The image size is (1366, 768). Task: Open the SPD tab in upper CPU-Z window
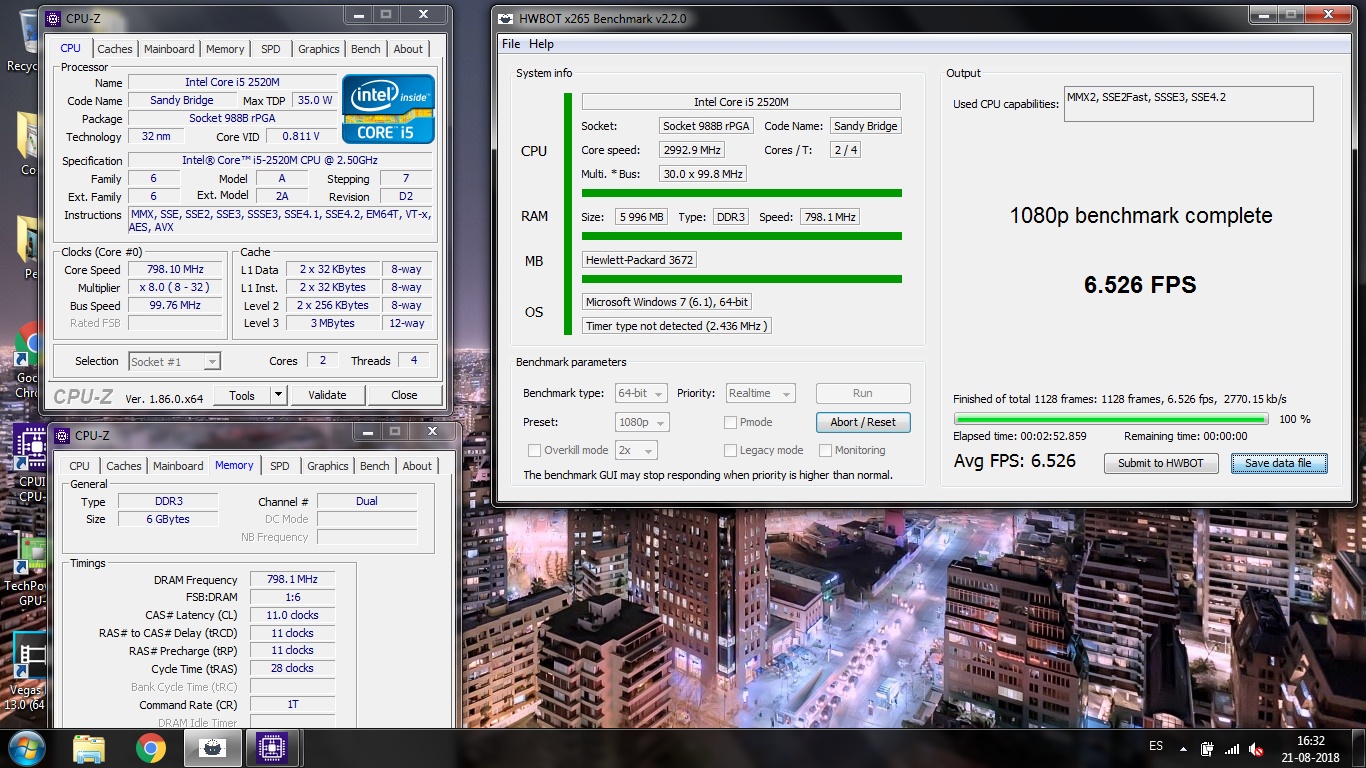[x=271, y=49]
